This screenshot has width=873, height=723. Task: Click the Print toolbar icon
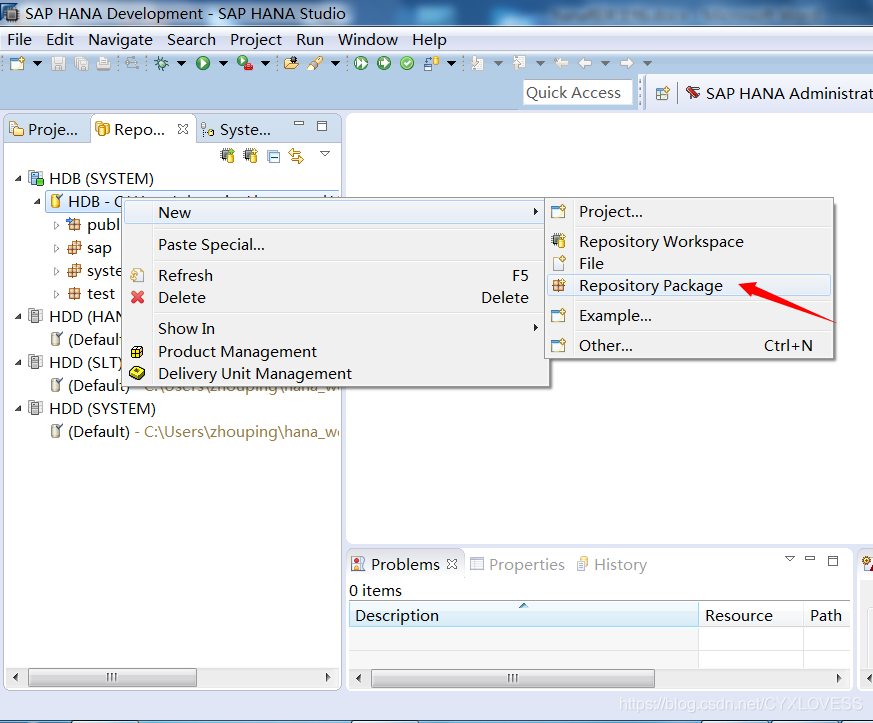coord(103,63)
